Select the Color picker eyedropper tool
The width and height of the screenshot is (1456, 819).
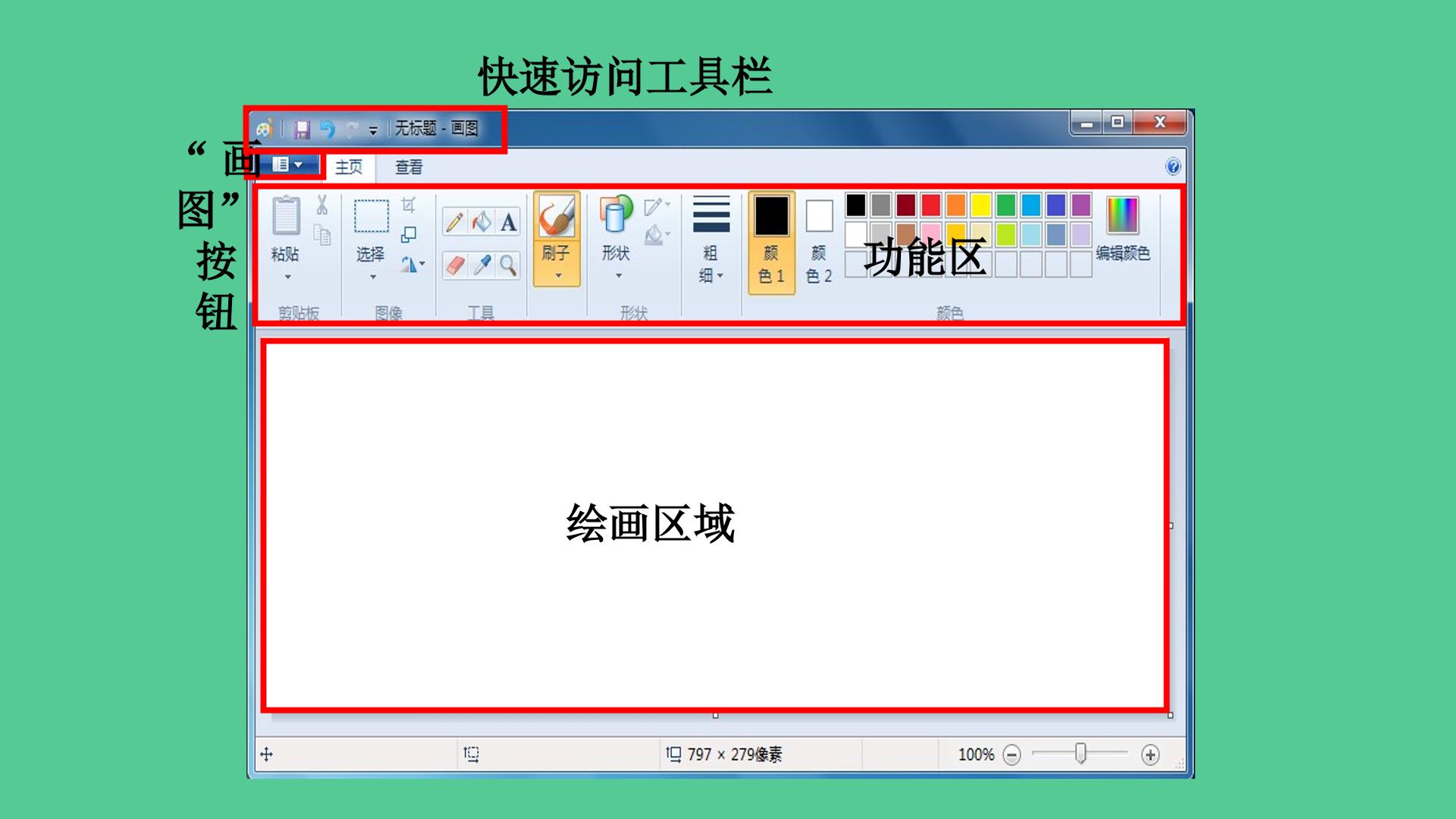pos(482,265)
